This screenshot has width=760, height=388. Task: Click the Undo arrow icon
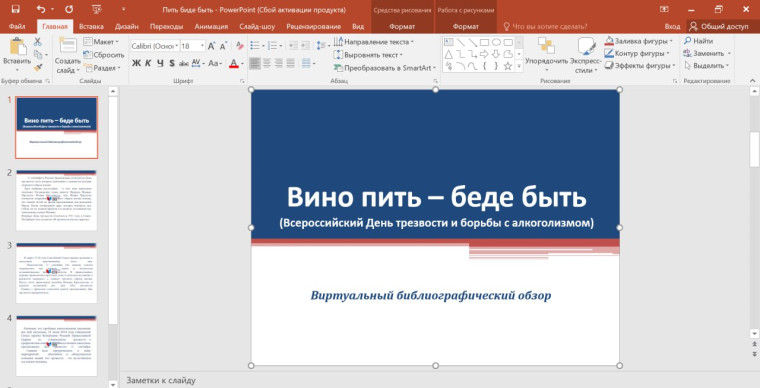point(41,9)
